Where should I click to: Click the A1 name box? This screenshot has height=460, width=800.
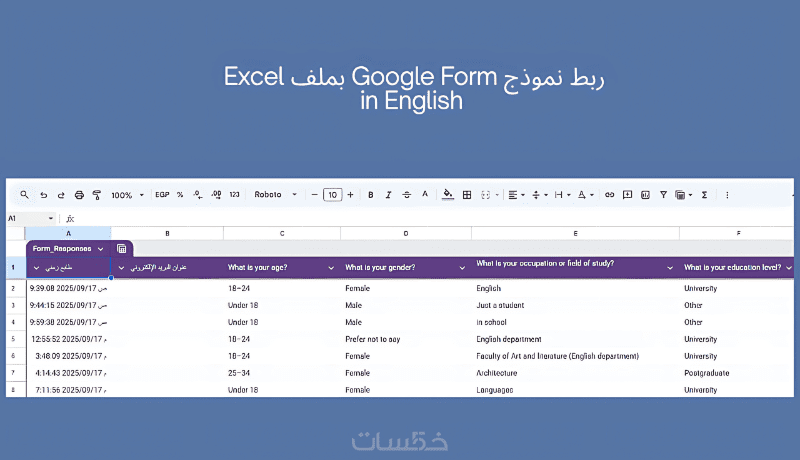tap(31, 218)
